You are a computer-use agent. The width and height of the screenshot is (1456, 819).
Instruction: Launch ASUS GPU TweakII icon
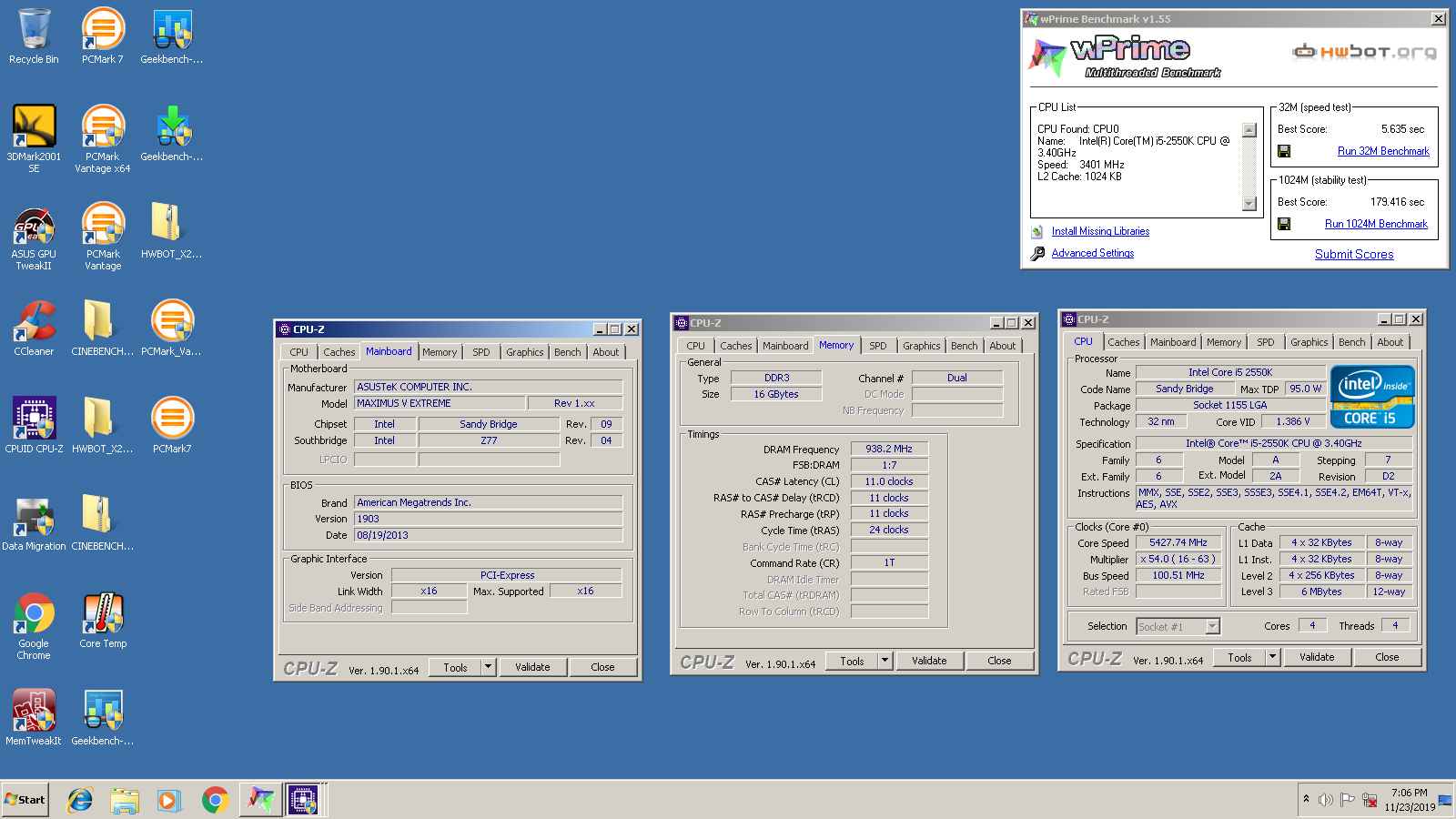(x=34, y=236)
